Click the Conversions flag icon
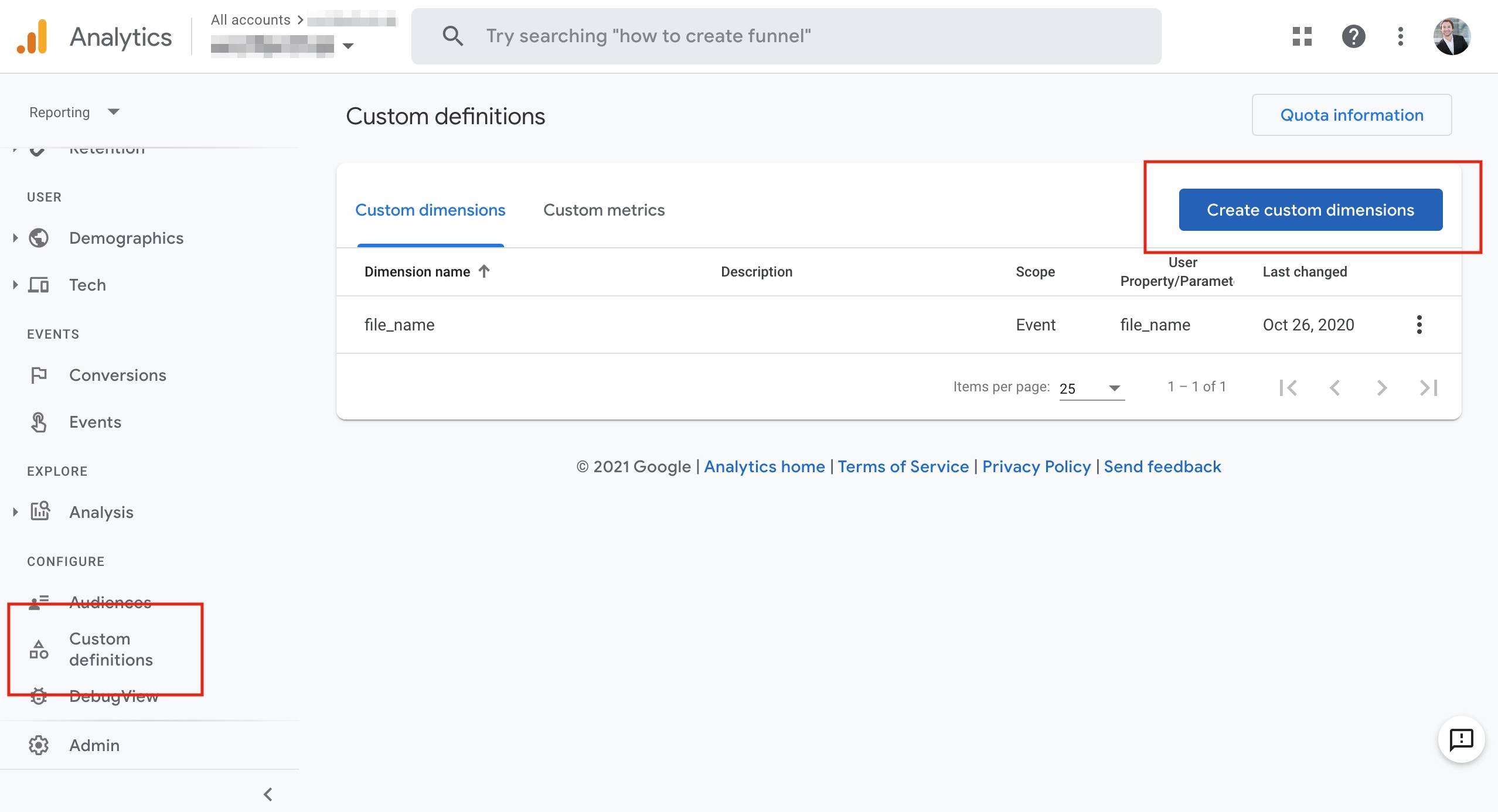Screen dimensions: 1498x812 (39, 375)
